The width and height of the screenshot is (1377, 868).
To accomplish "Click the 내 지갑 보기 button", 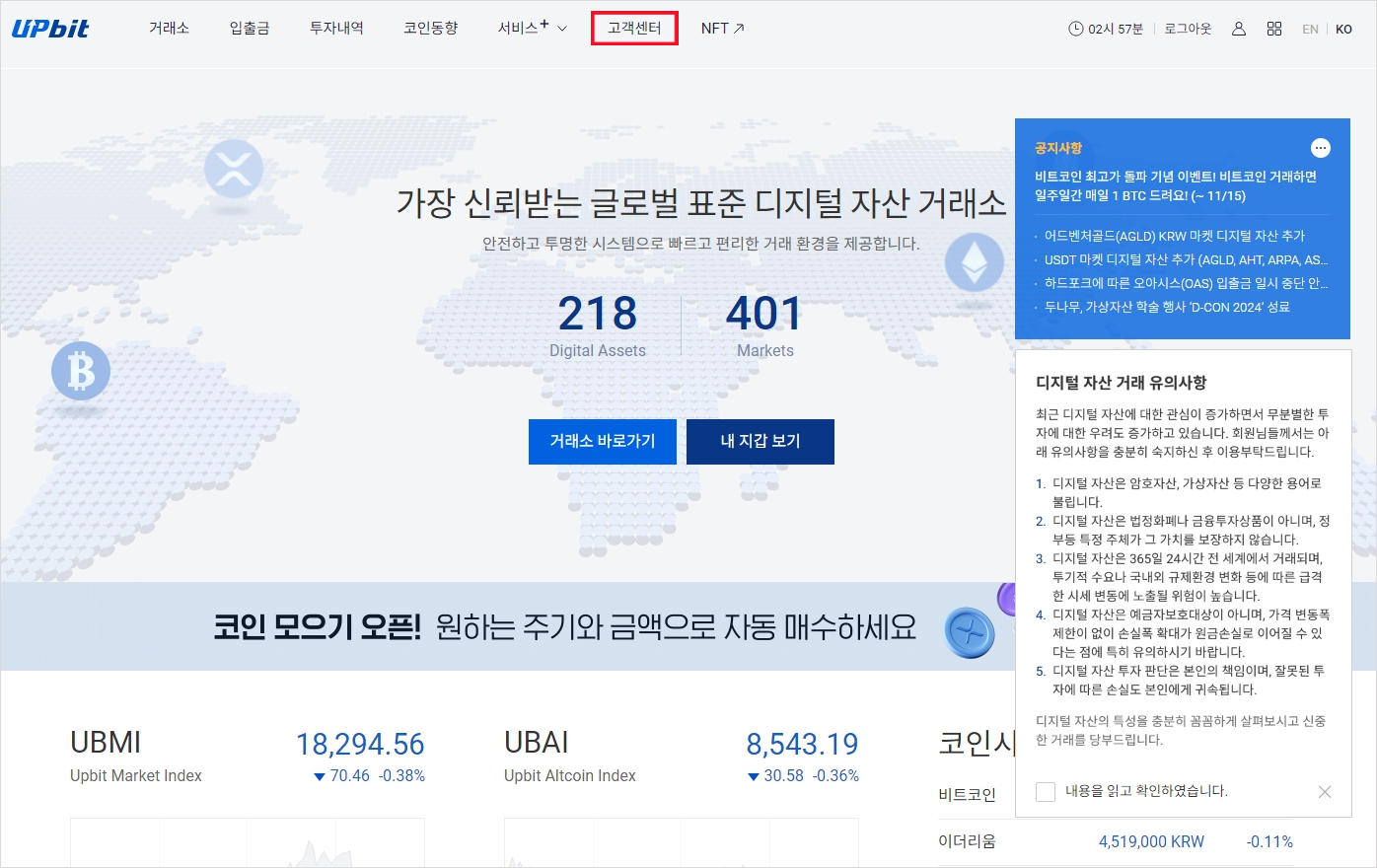I will click(761, 441).
